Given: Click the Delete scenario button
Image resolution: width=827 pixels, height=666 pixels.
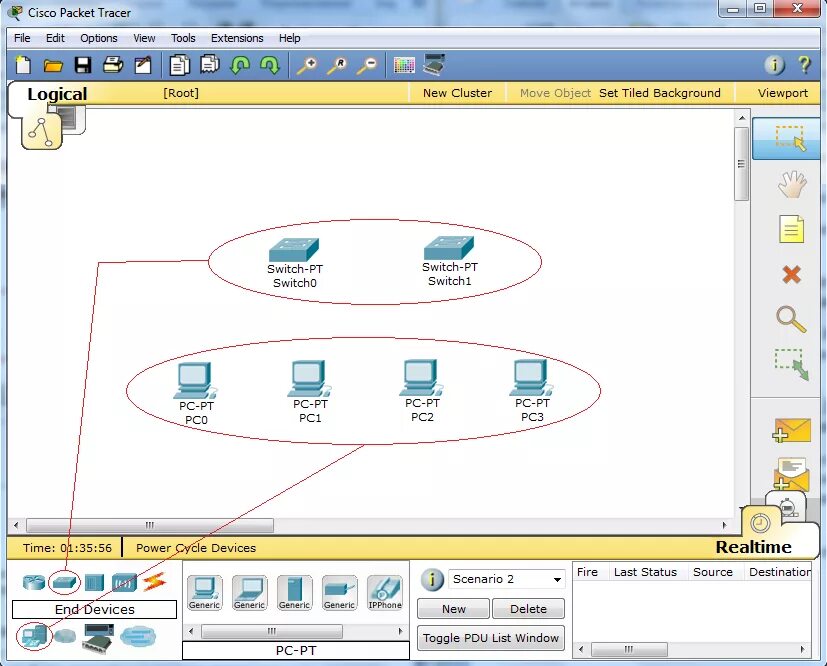Looking at the screenshot, I should pos(528,609).
